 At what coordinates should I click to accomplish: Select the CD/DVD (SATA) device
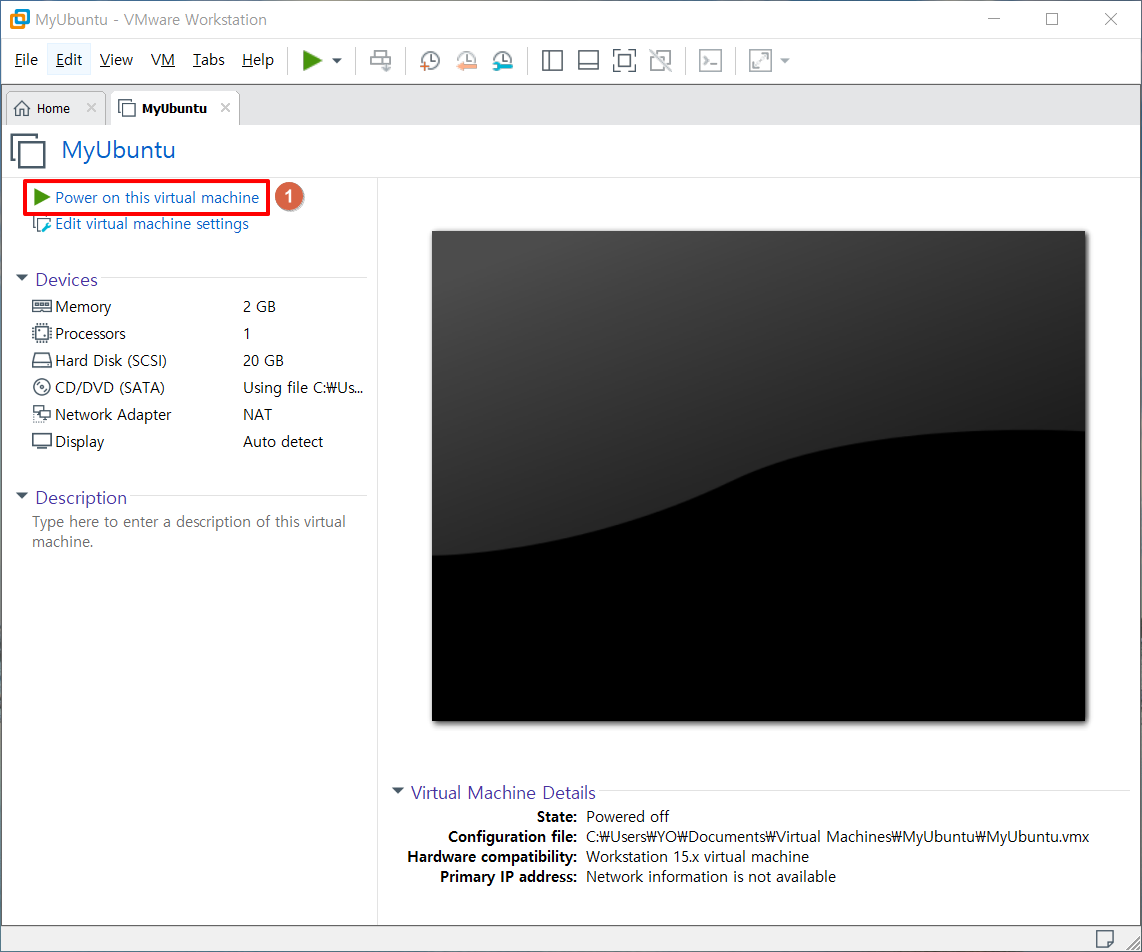pyautogui.click(x=197, y=388)
